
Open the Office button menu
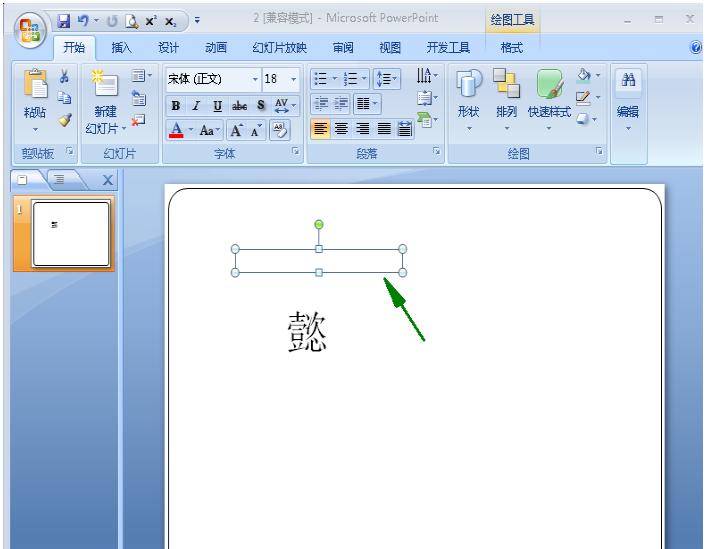coord(30,30)
